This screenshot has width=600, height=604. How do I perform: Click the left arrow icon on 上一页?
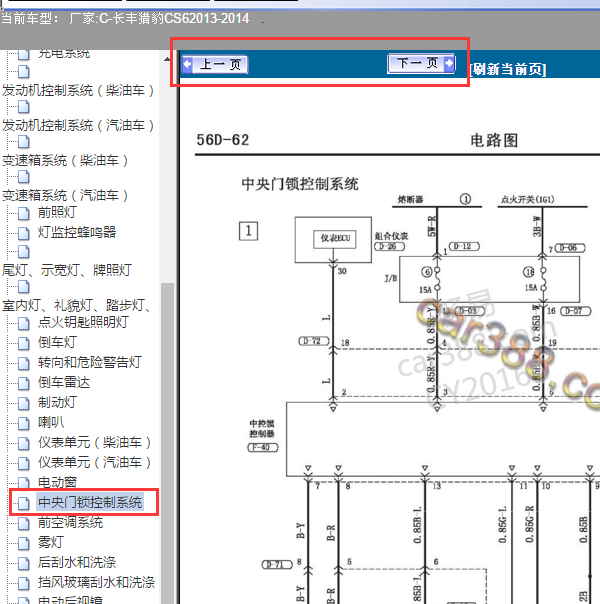[188, 64]
